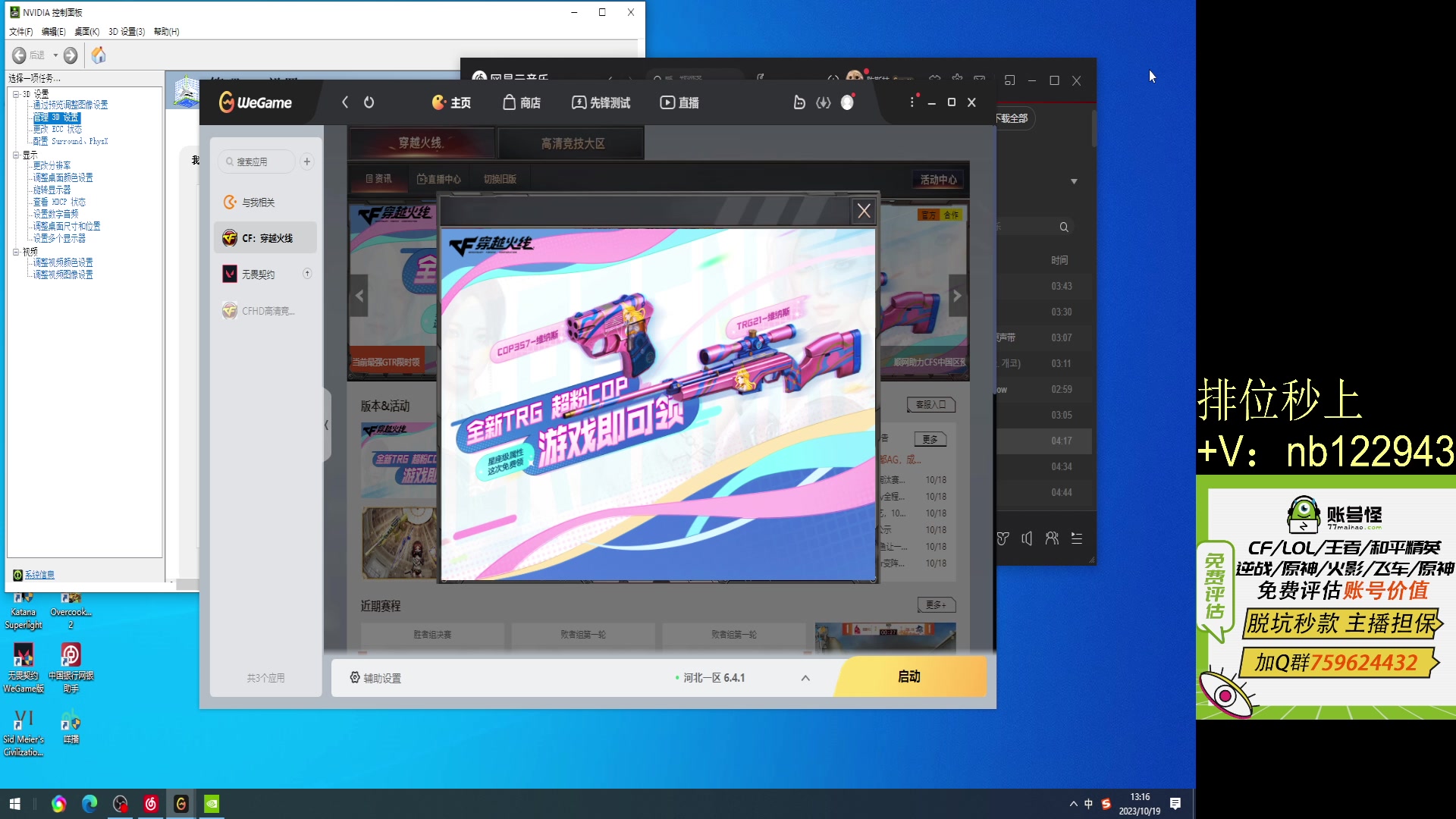1456x819 pixels.
Task: Open playlist icon in music player
Action: (x=1077, y=538)
